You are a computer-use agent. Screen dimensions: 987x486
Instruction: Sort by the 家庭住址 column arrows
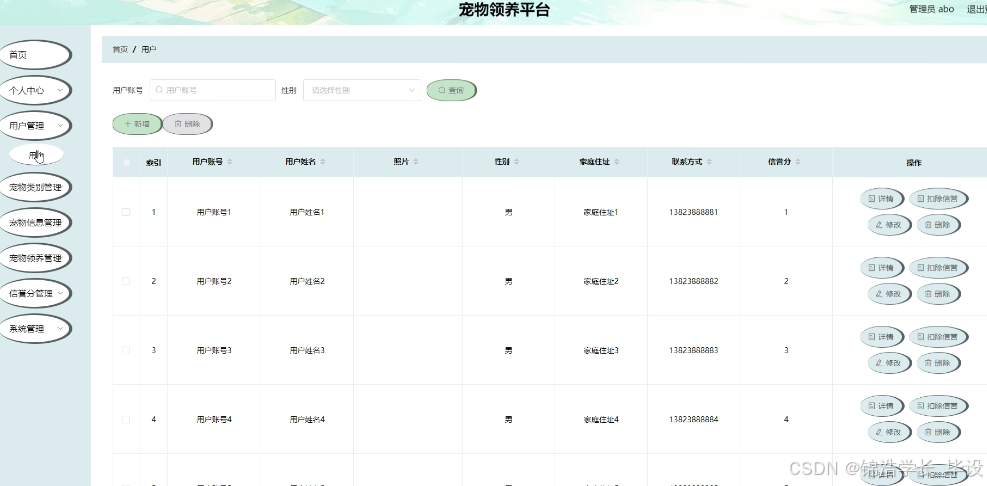pyautogui.click(x=617, y=162)
